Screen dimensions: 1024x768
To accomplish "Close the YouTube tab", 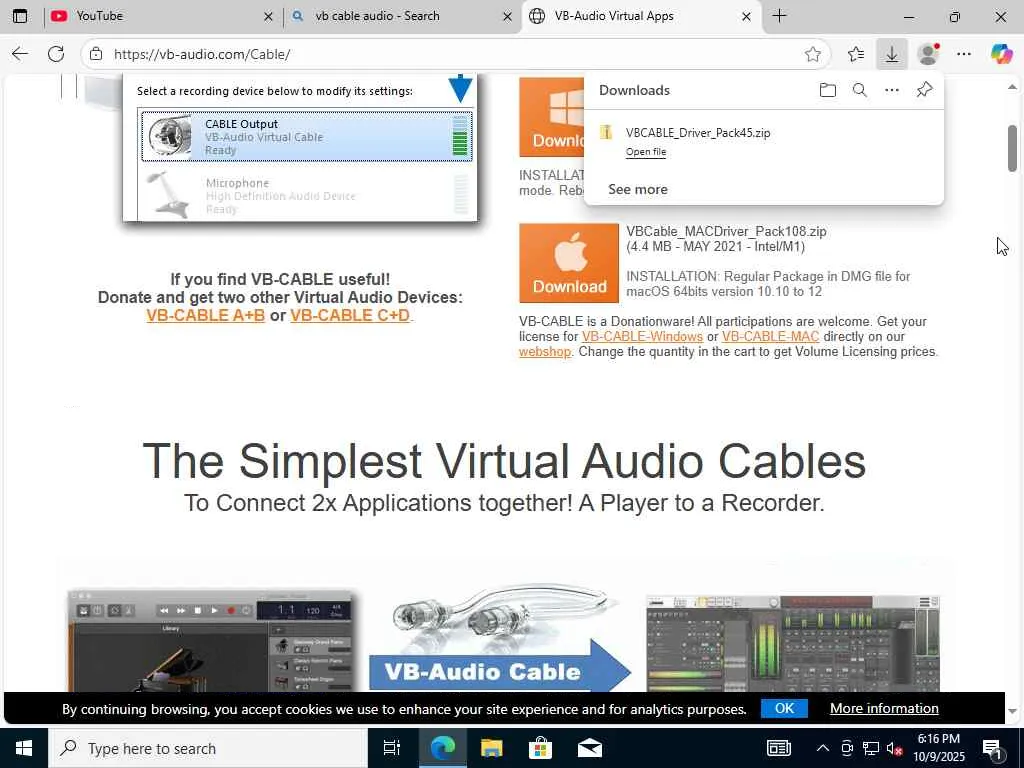I will 268,17.
